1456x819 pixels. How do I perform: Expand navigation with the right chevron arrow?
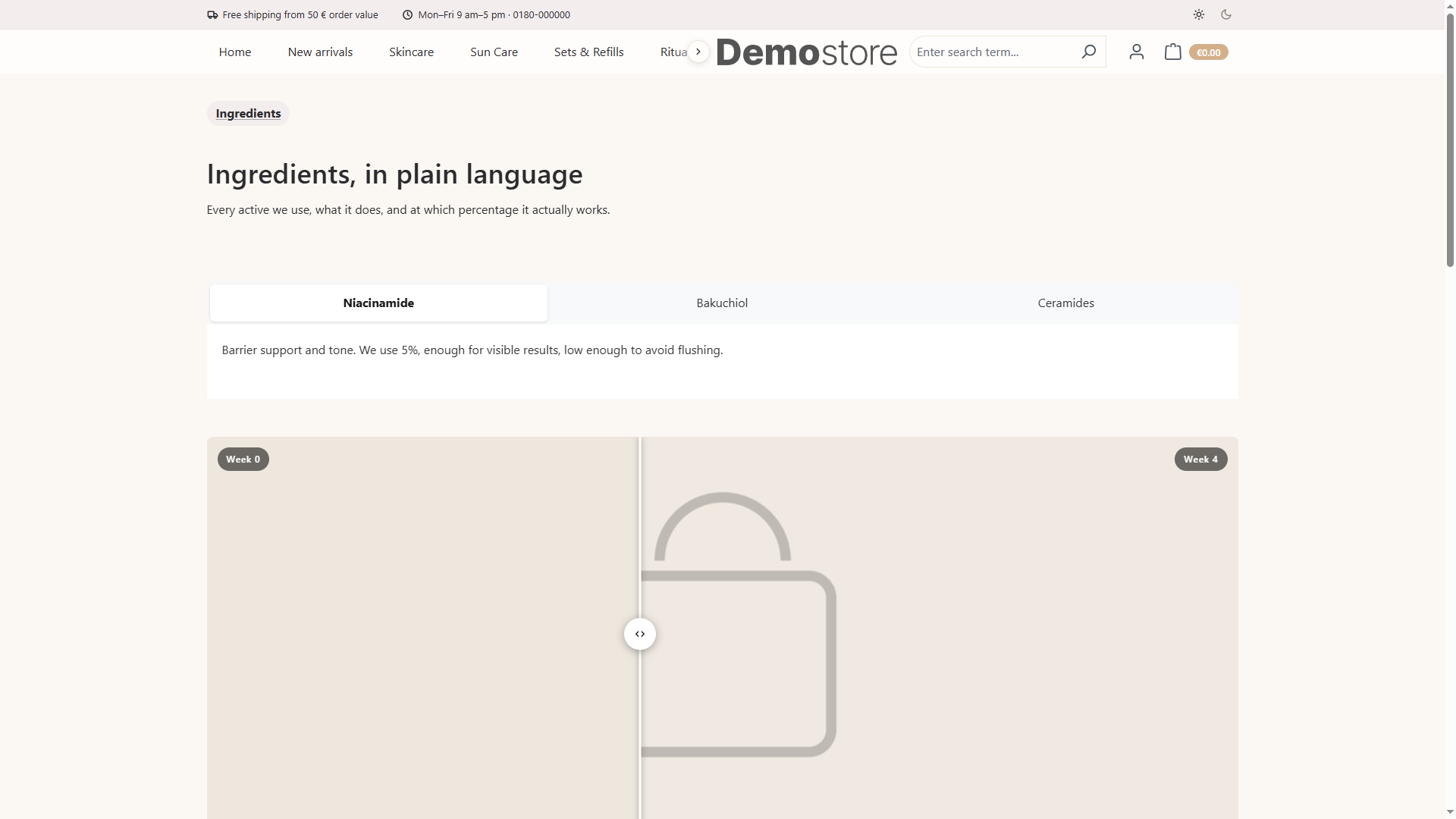tap(698, 52)
